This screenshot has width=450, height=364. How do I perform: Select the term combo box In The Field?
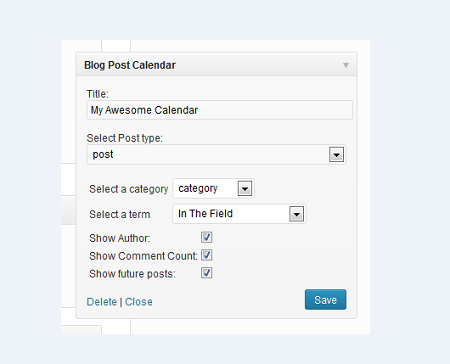pyautogui.click(x=239, y=214)
